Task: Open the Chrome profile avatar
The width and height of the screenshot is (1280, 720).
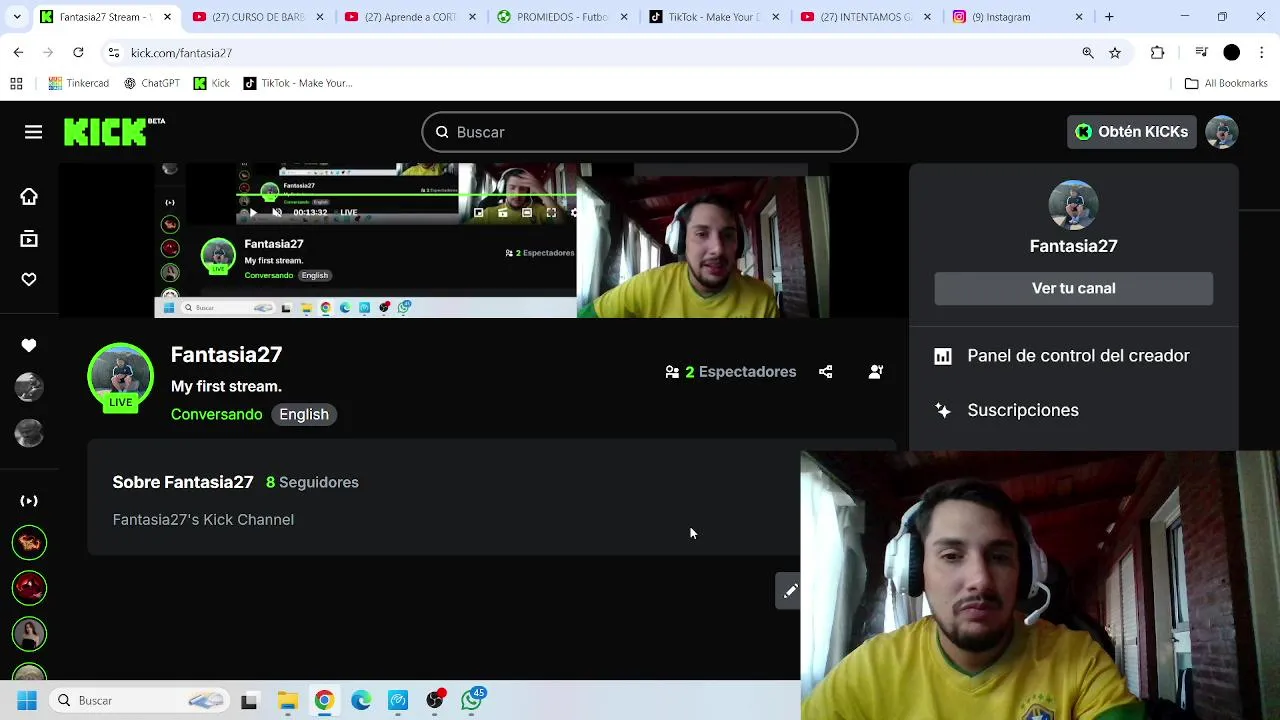Action: (x=1232, y=53)
